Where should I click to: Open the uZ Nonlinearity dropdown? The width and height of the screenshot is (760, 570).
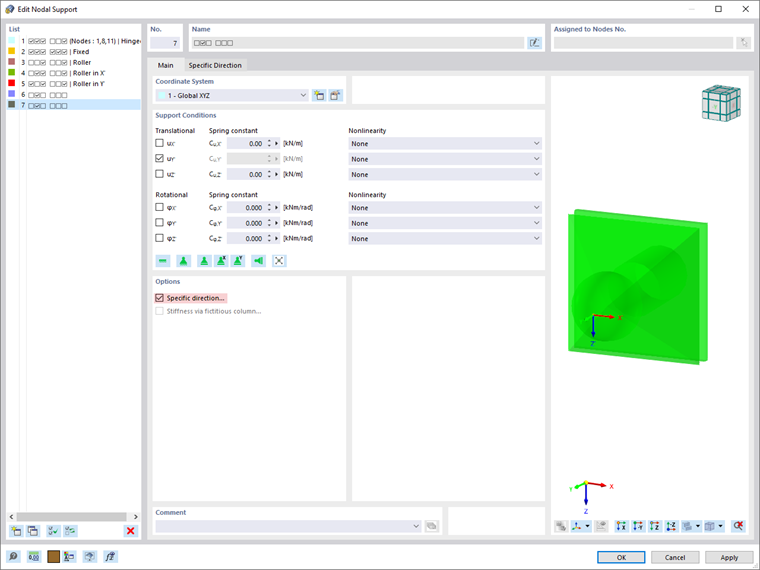coord(445,174)
